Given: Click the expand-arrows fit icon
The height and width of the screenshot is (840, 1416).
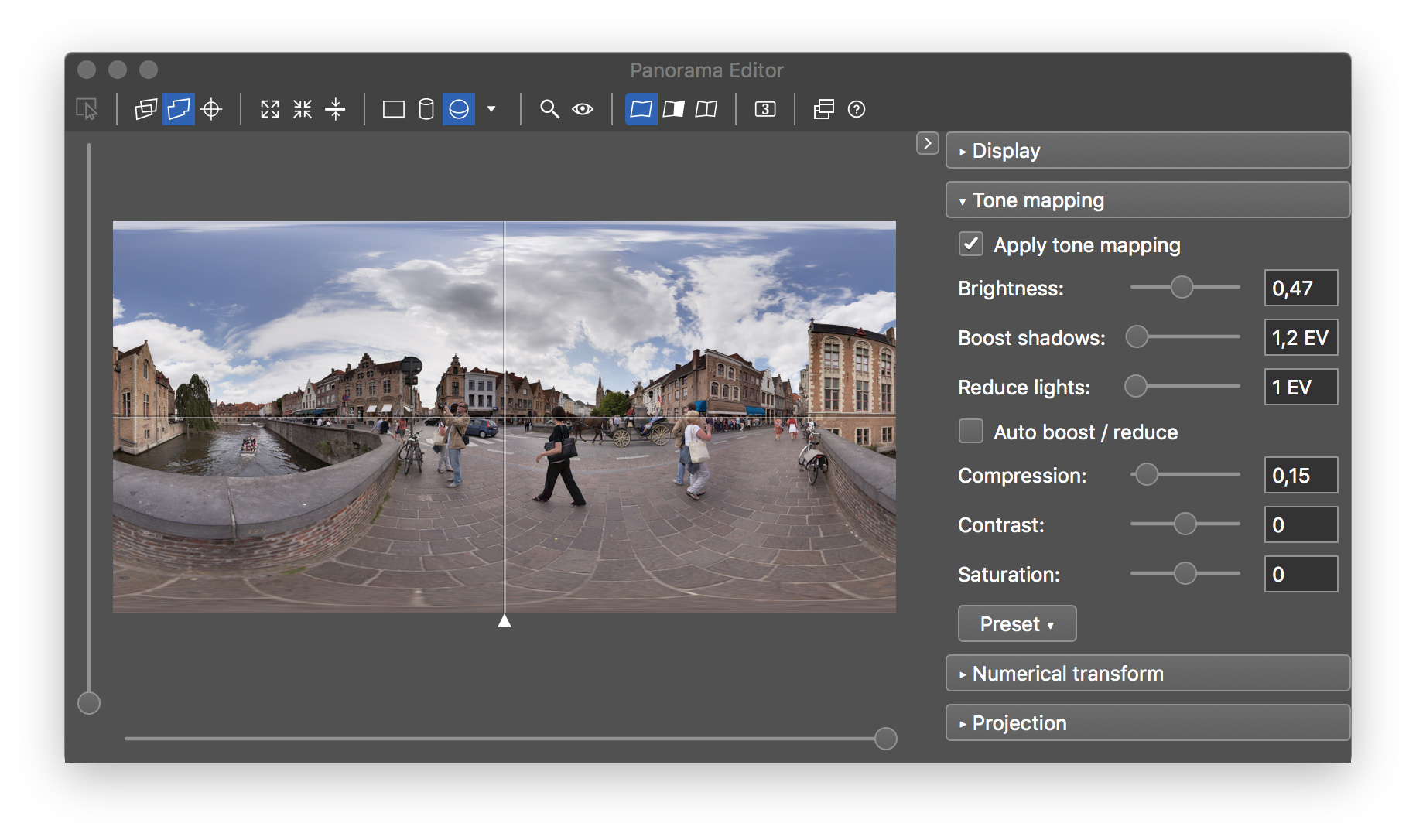Looking at the screenshot, I should point(269,109).
